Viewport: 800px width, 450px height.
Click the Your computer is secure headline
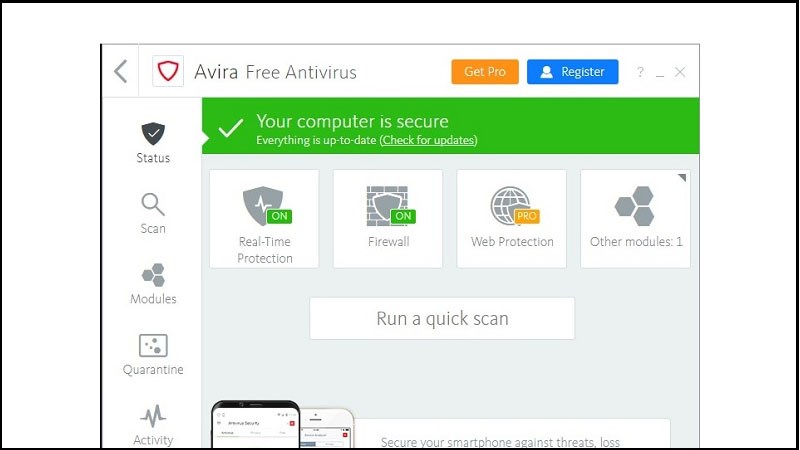(352, 121)
